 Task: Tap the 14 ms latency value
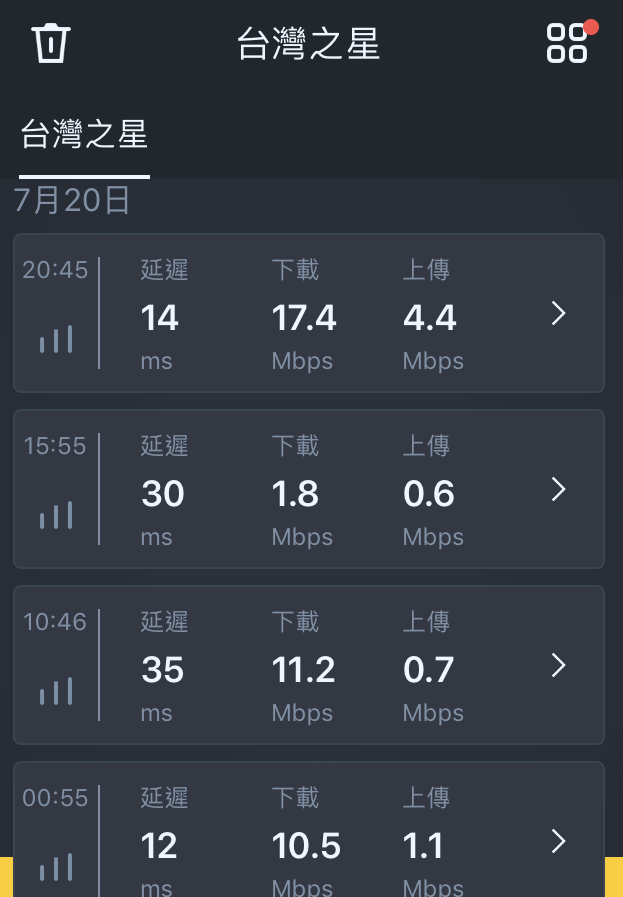tap(160, 318)
